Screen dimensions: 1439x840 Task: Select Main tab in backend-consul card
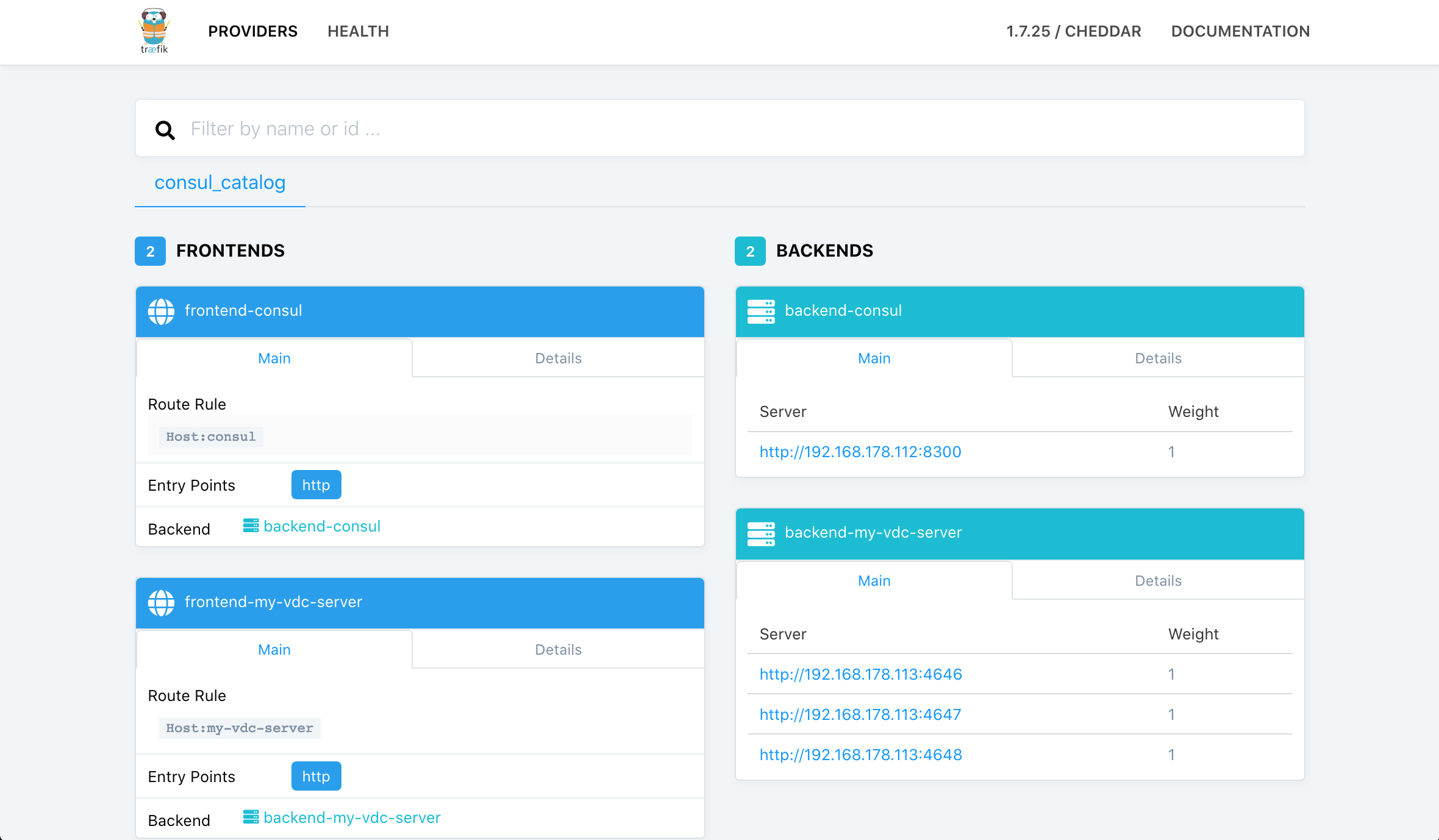[874, 358]
